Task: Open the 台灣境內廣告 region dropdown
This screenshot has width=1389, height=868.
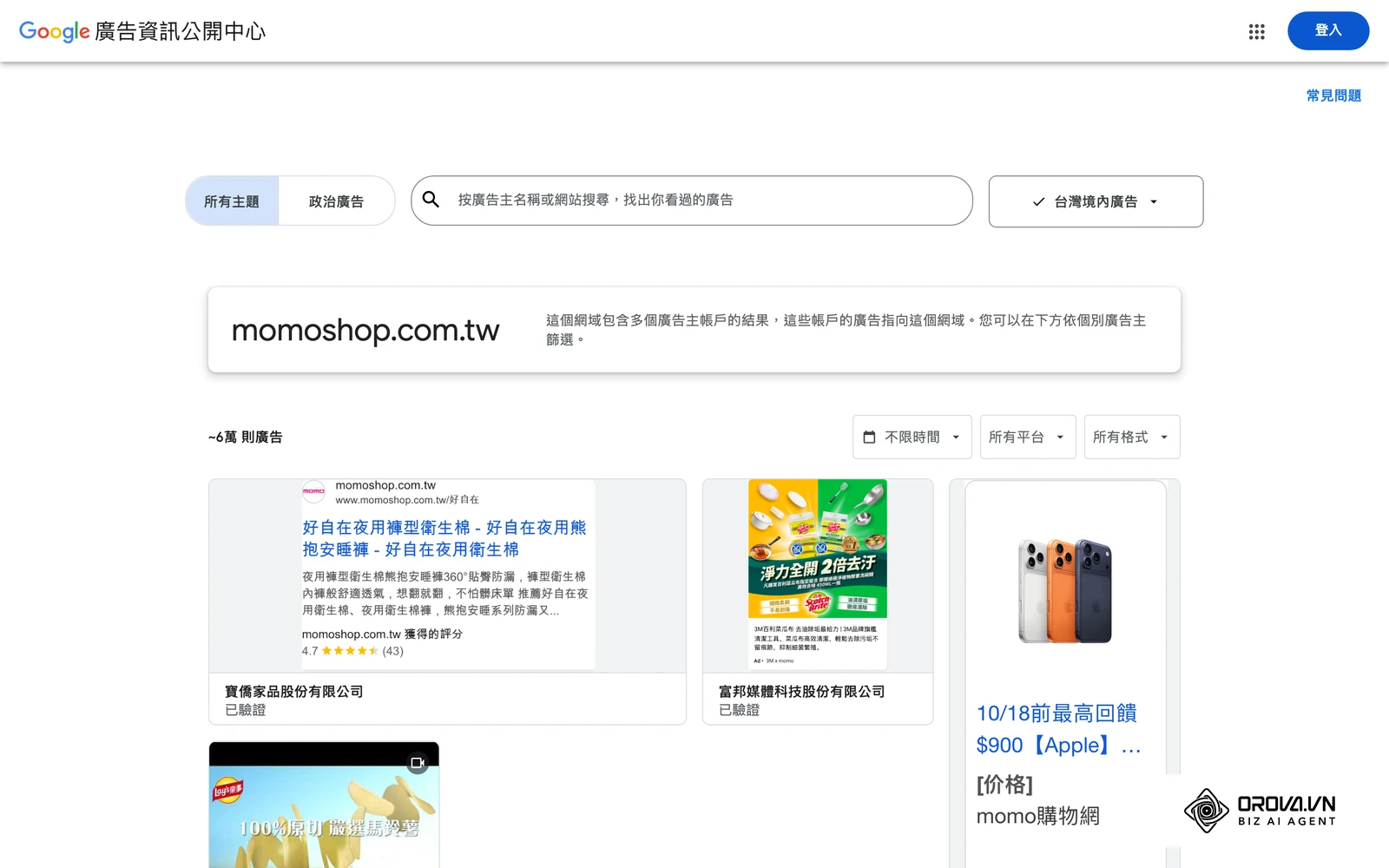Action: (1096, 201)
